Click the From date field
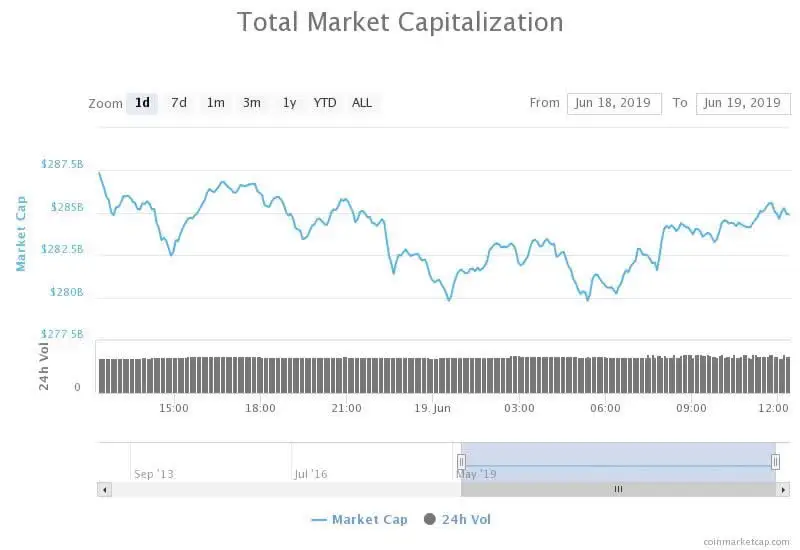 click(614, 103)
